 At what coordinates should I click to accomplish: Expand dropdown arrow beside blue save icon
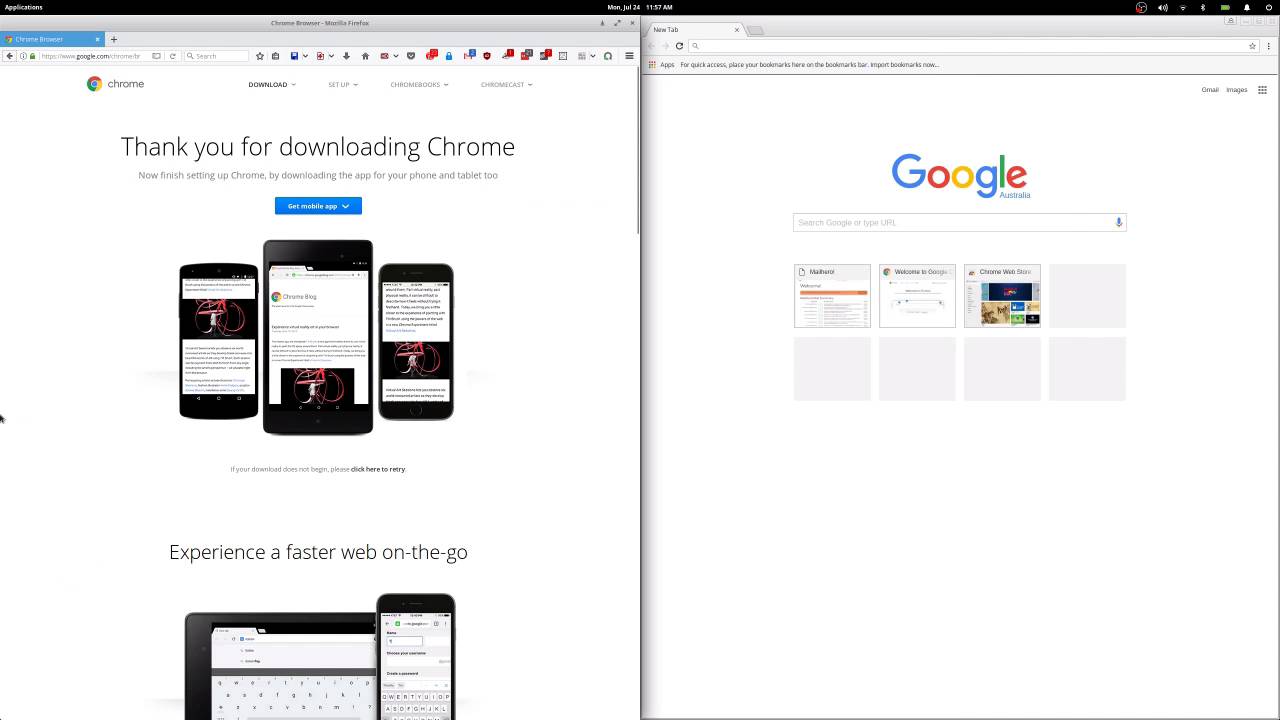[305, 56]
